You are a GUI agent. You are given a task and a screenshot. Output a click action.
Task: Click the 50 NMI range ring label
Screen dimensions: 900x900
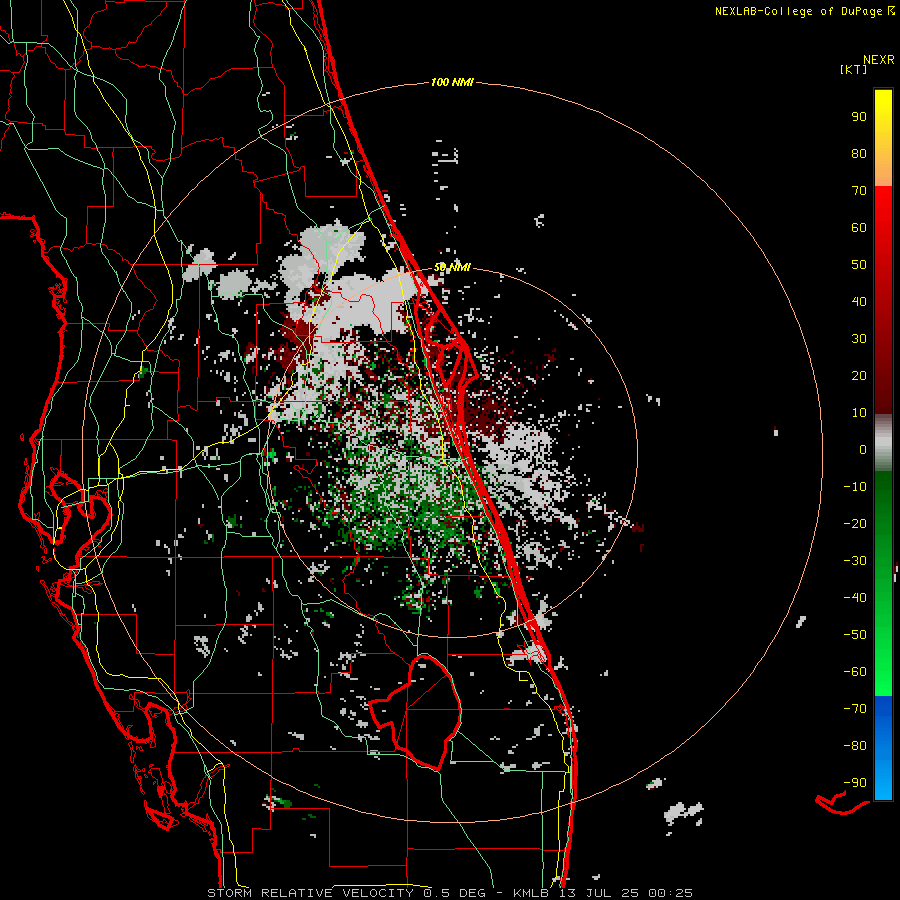tap(452, 267)
